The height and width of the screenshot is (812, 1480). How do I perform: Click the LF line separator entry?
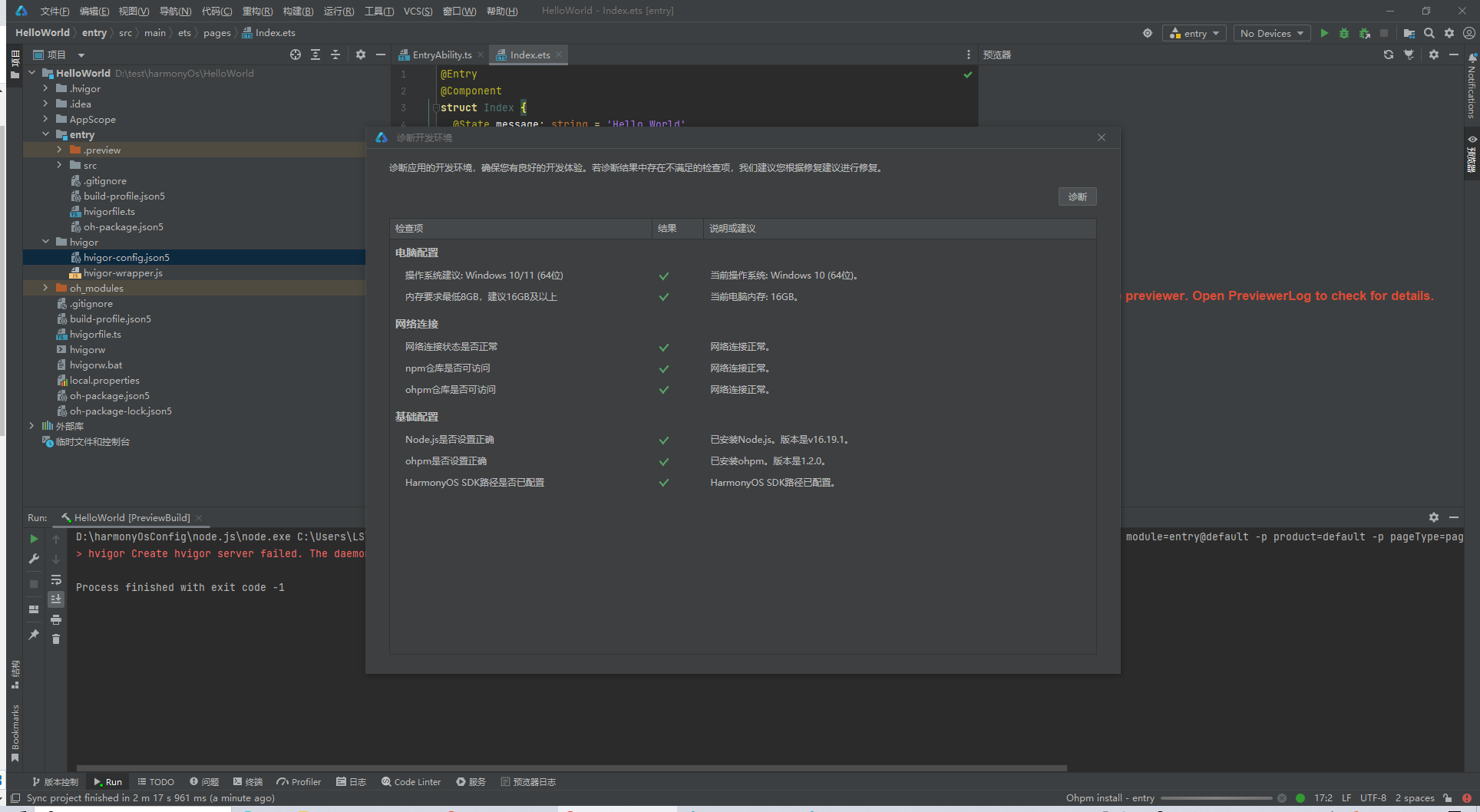1346,798
